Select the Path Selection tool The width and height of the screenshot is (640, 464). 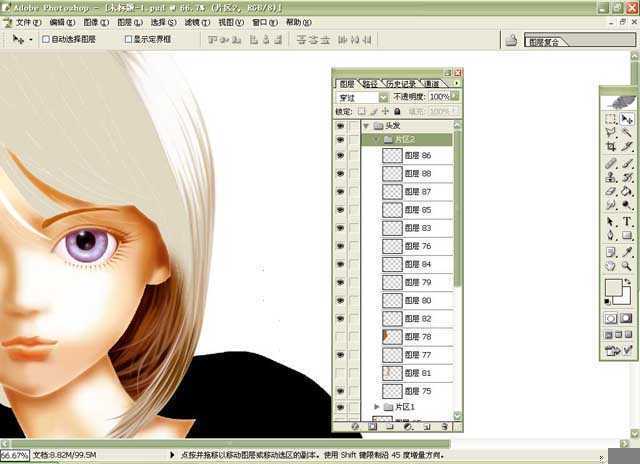point(611,222)
